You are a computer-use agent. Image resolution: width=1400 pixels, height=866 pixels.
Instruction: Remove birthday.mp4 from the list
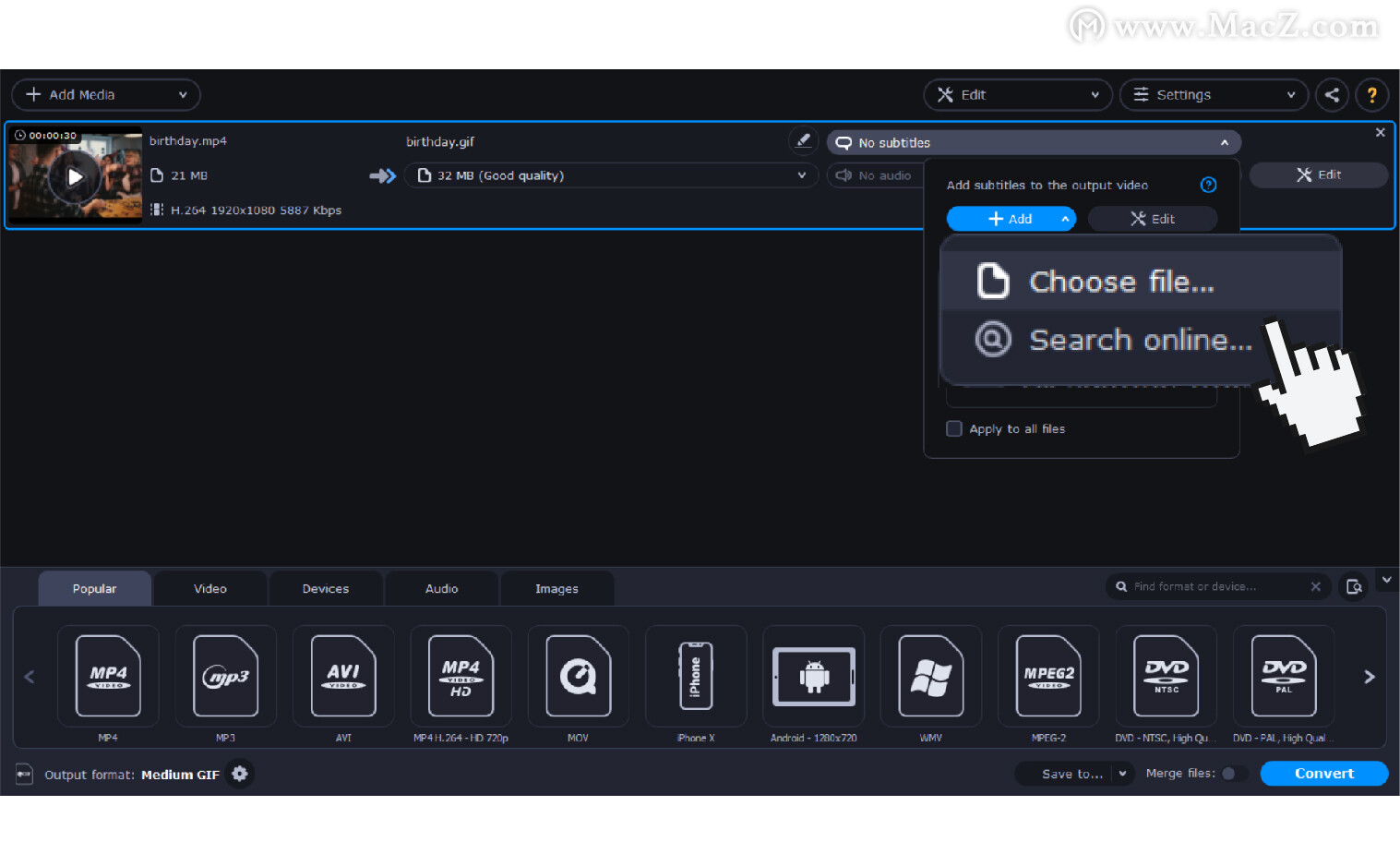coord(1380,132)
